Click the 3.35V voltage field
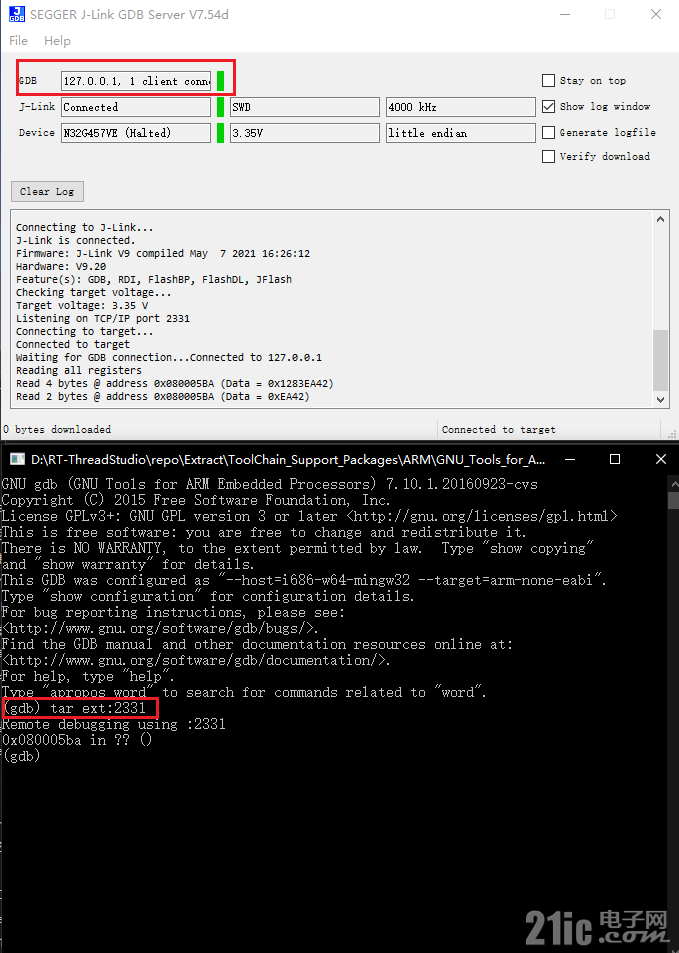Image resolution: width=679 pixels, height=953 pixels. 305,132
